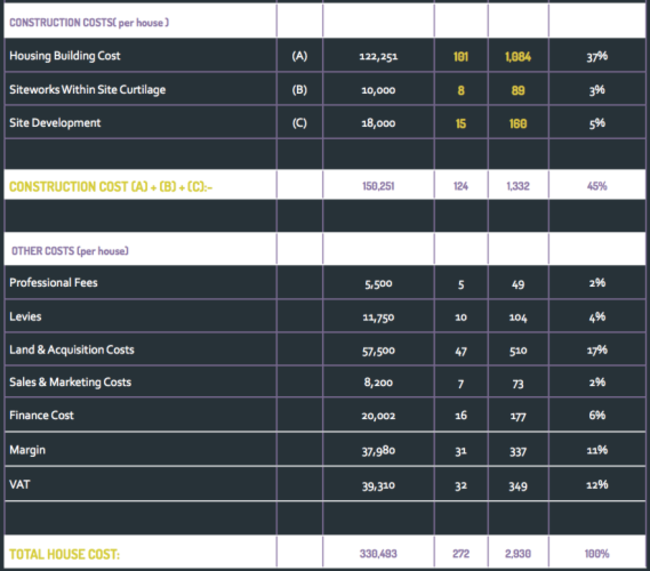Select the '(B)' reference cell
The height and width of the screenshot is (571, 650).
tap(299, 90)
